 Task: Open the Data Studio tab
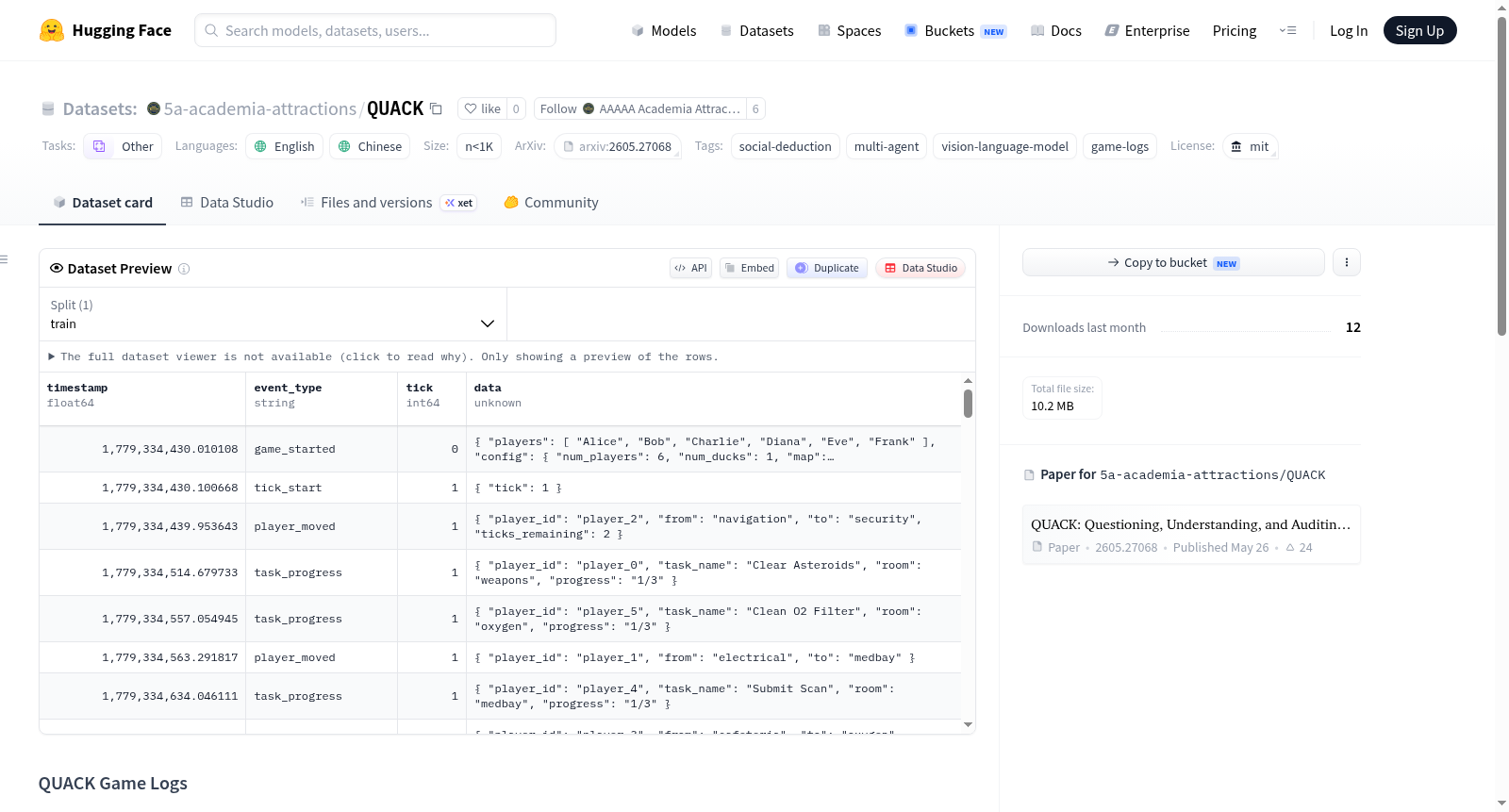coord(227,203)
